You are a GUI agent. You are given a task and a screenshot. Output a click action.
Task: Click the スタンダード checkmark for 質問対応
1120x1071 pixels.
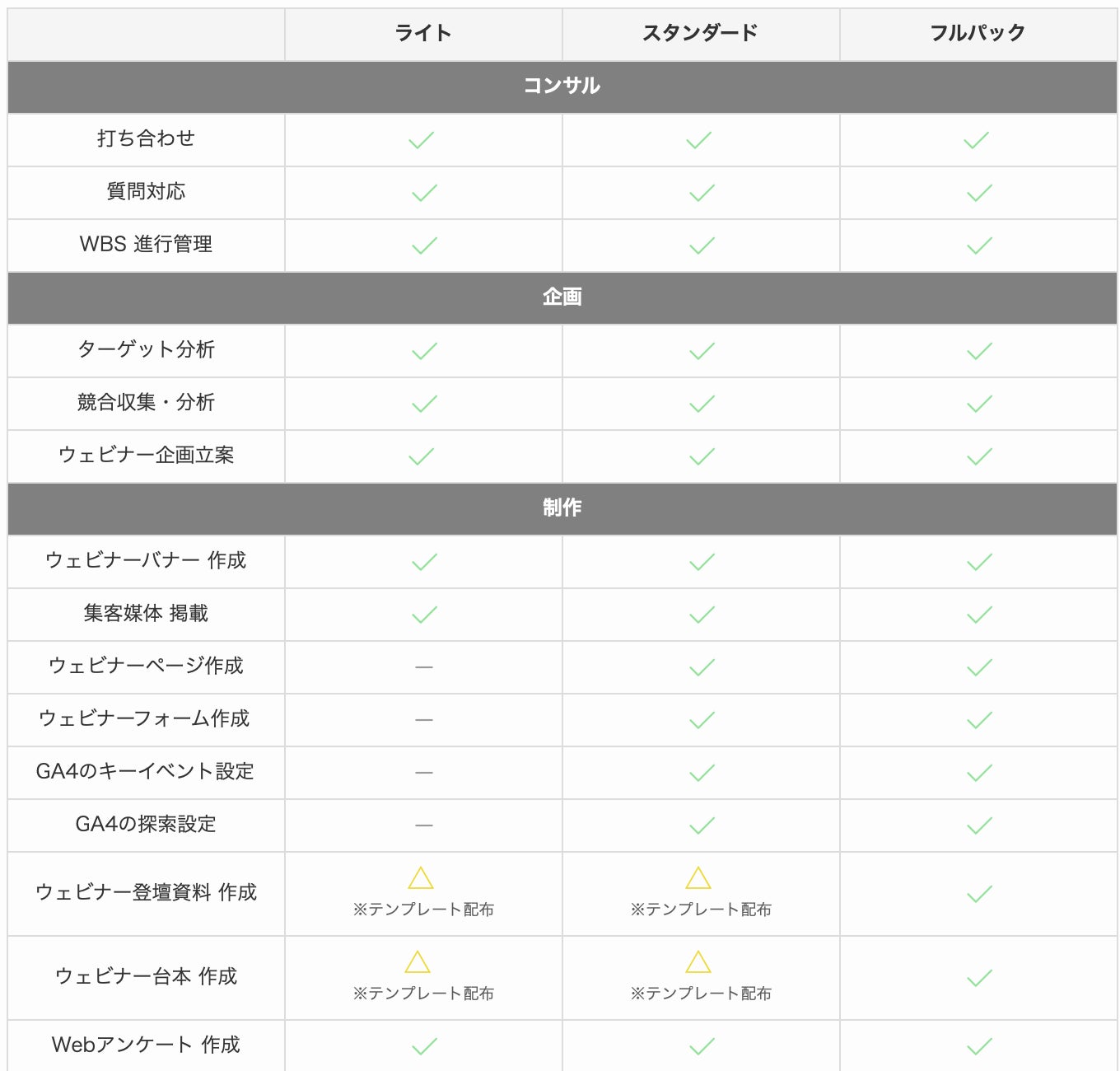pos(702,193)
